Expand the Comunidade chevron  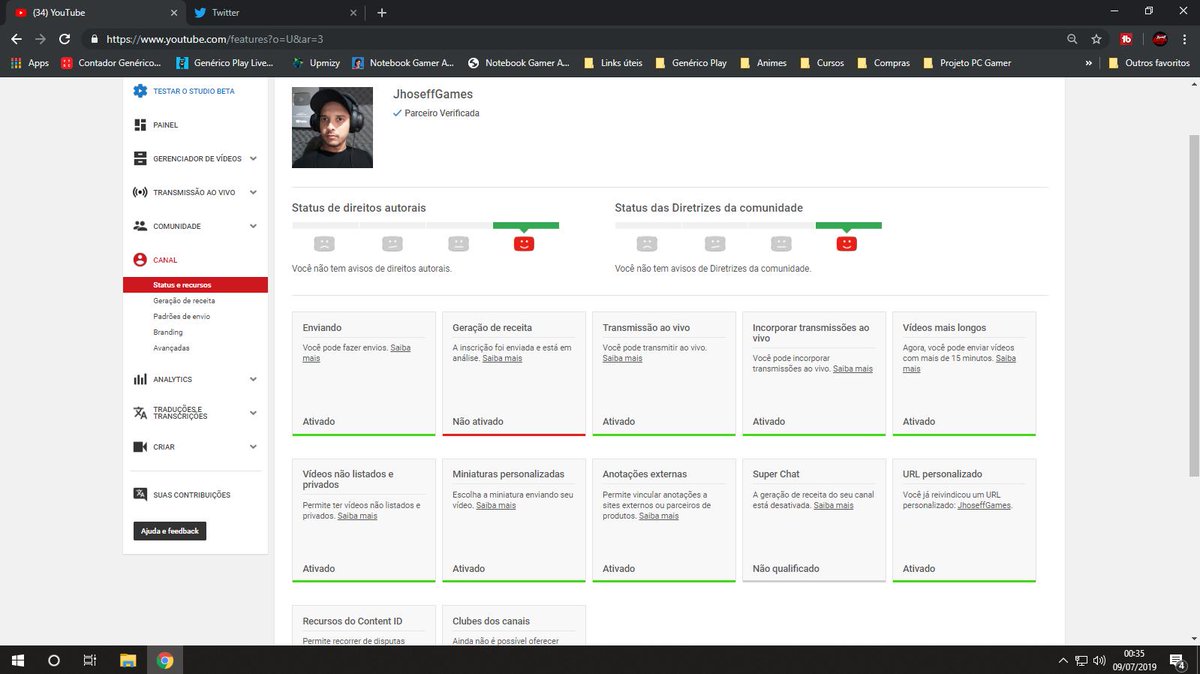(x=253, y=226)
